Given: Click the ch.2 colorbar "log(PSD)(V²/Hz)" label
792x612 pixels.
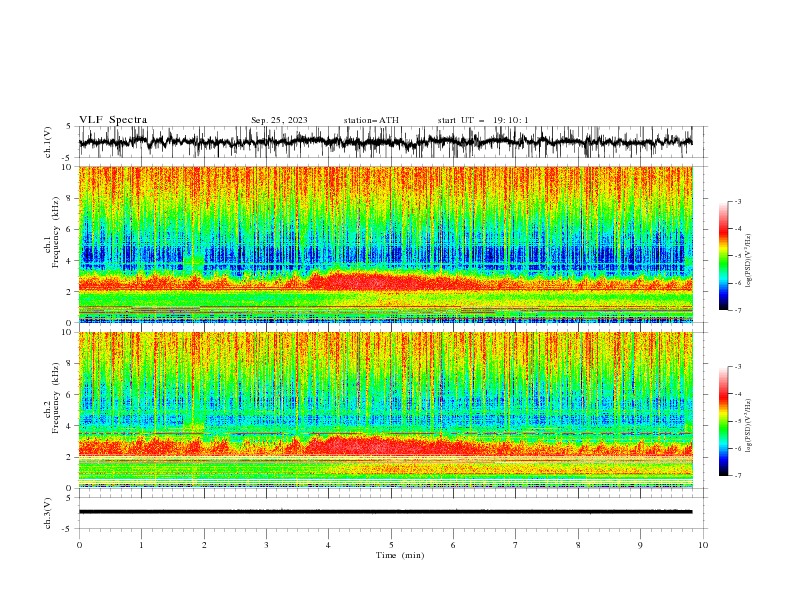Looking at the screenshot, I should [x=748, y=426].
